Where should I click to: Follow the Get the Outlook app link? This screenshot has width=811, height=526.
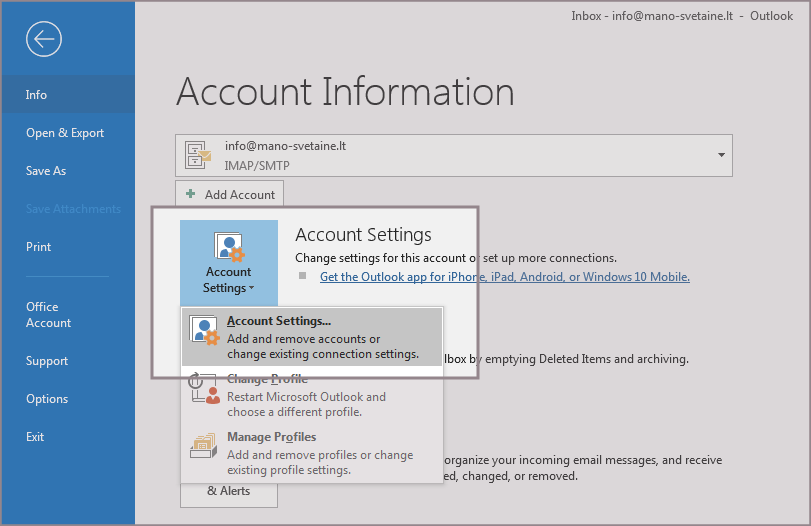pyautogui.click(x=504, y=277)
